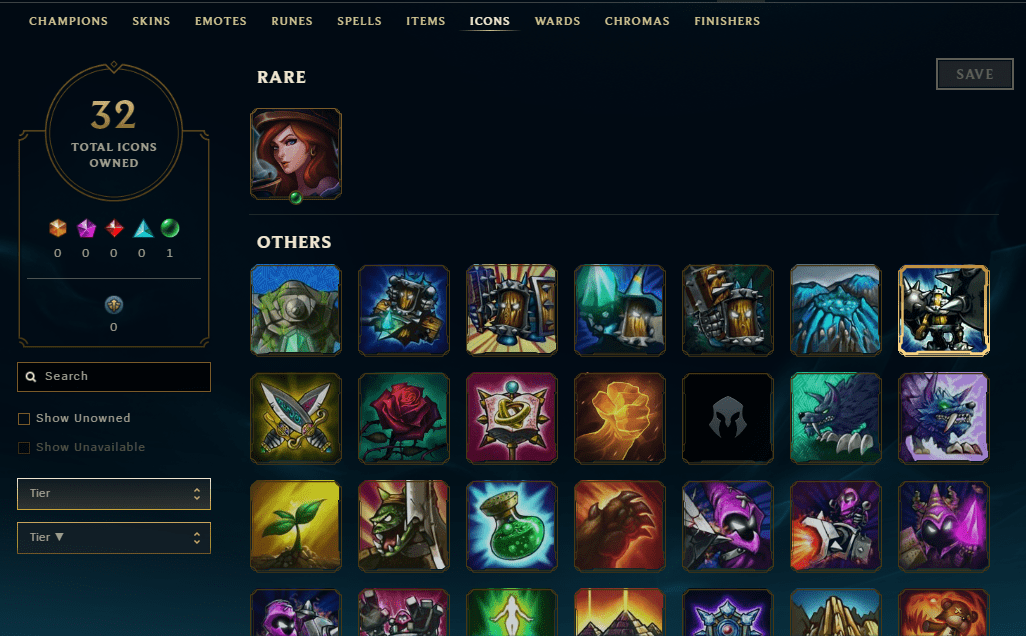Open the Finishers tab
1026x636 pixels.
tap(727, 21)
